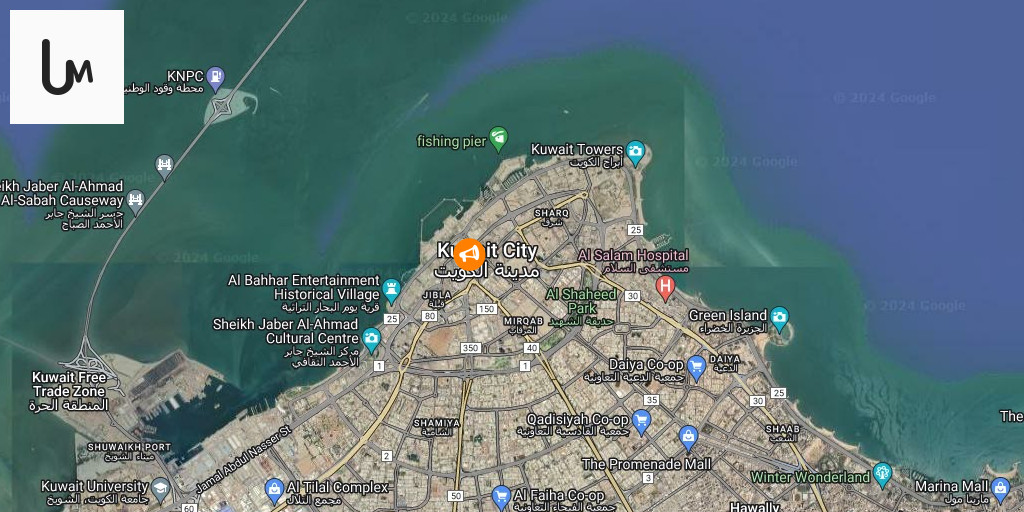Click the Al Salam Hospital H marker
Viewport: 1024px width, 512px height.
665,288
